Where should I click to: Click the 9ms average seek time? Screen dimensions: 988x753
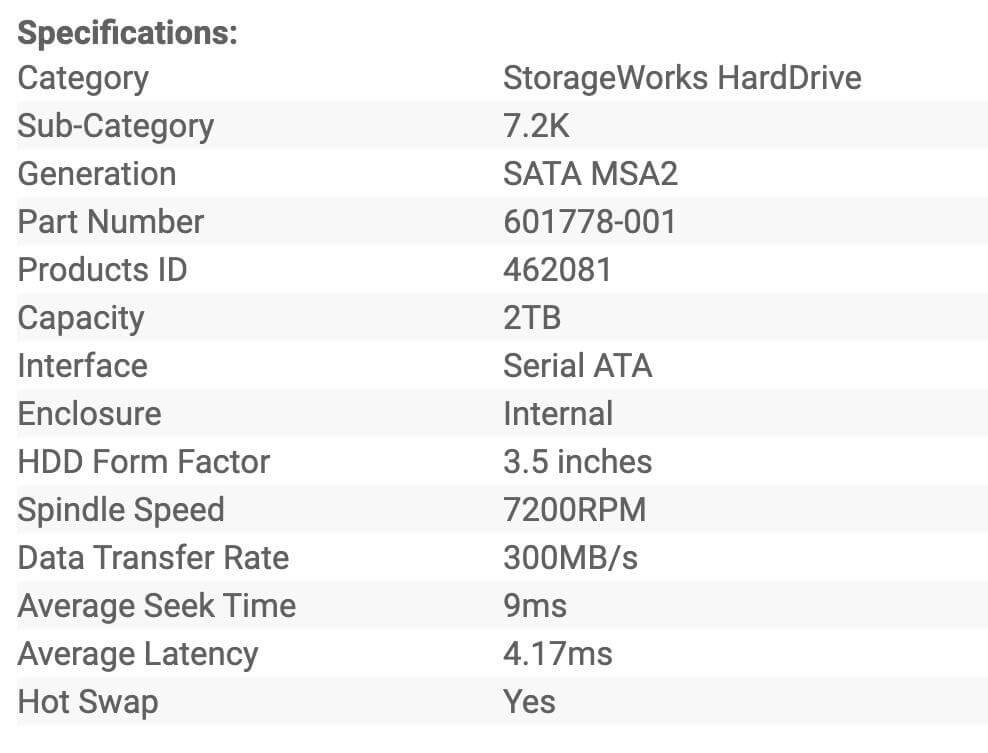534,606
